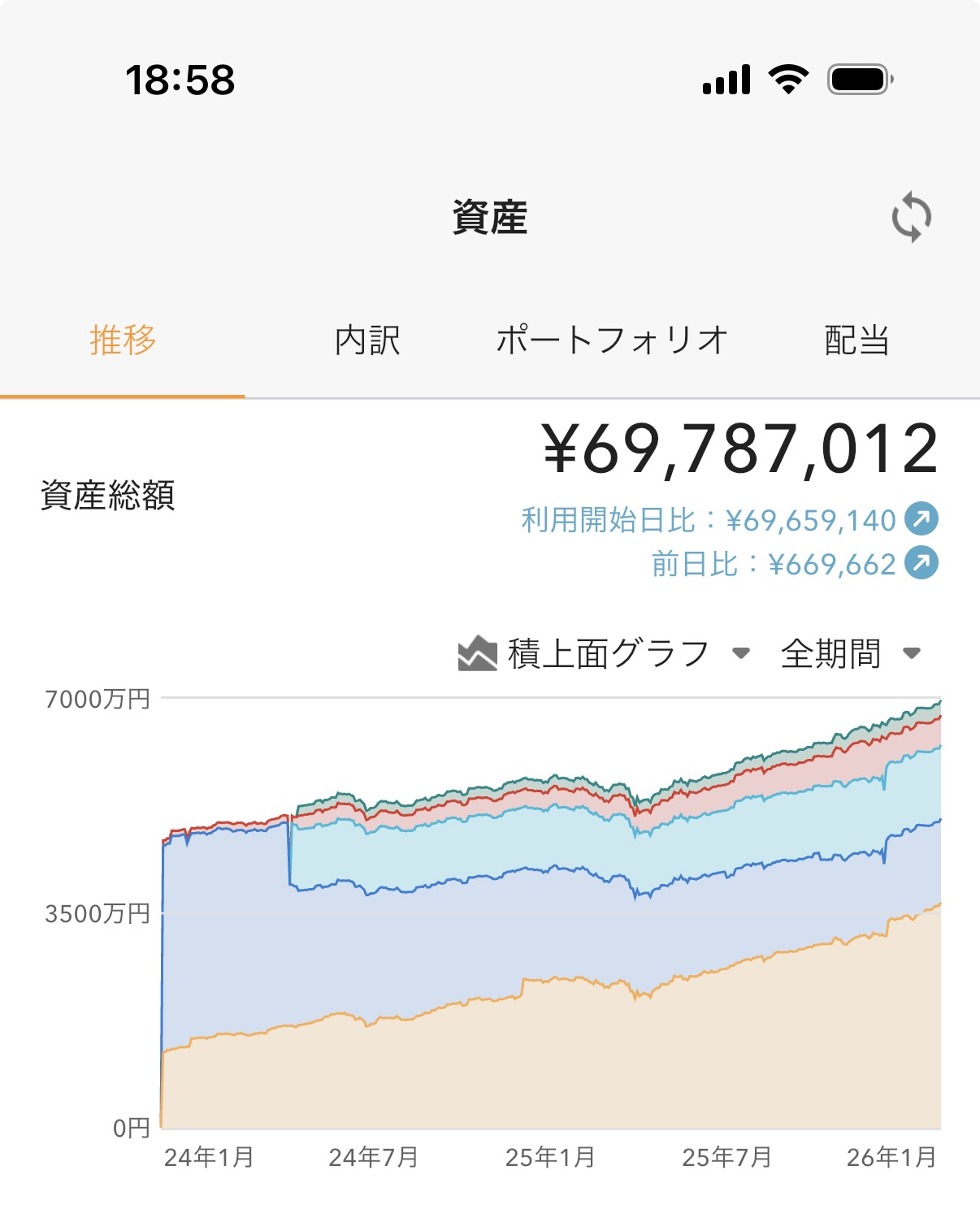Tap the 25年1月 axis label
980x1231 pixels.
550,1157
